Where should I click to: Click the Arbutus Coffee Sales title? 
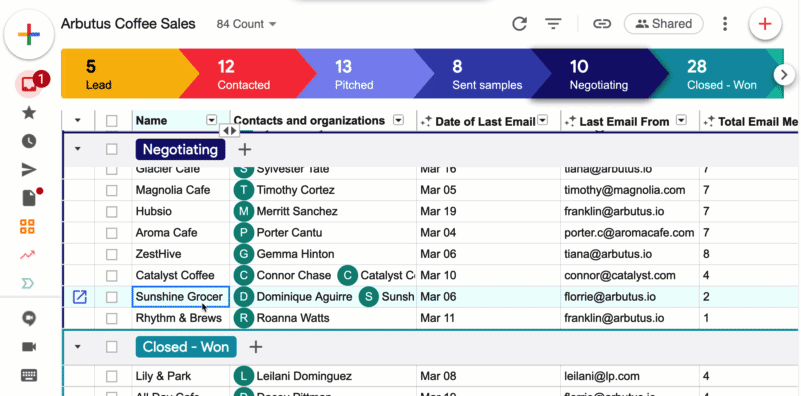[128, 24]
